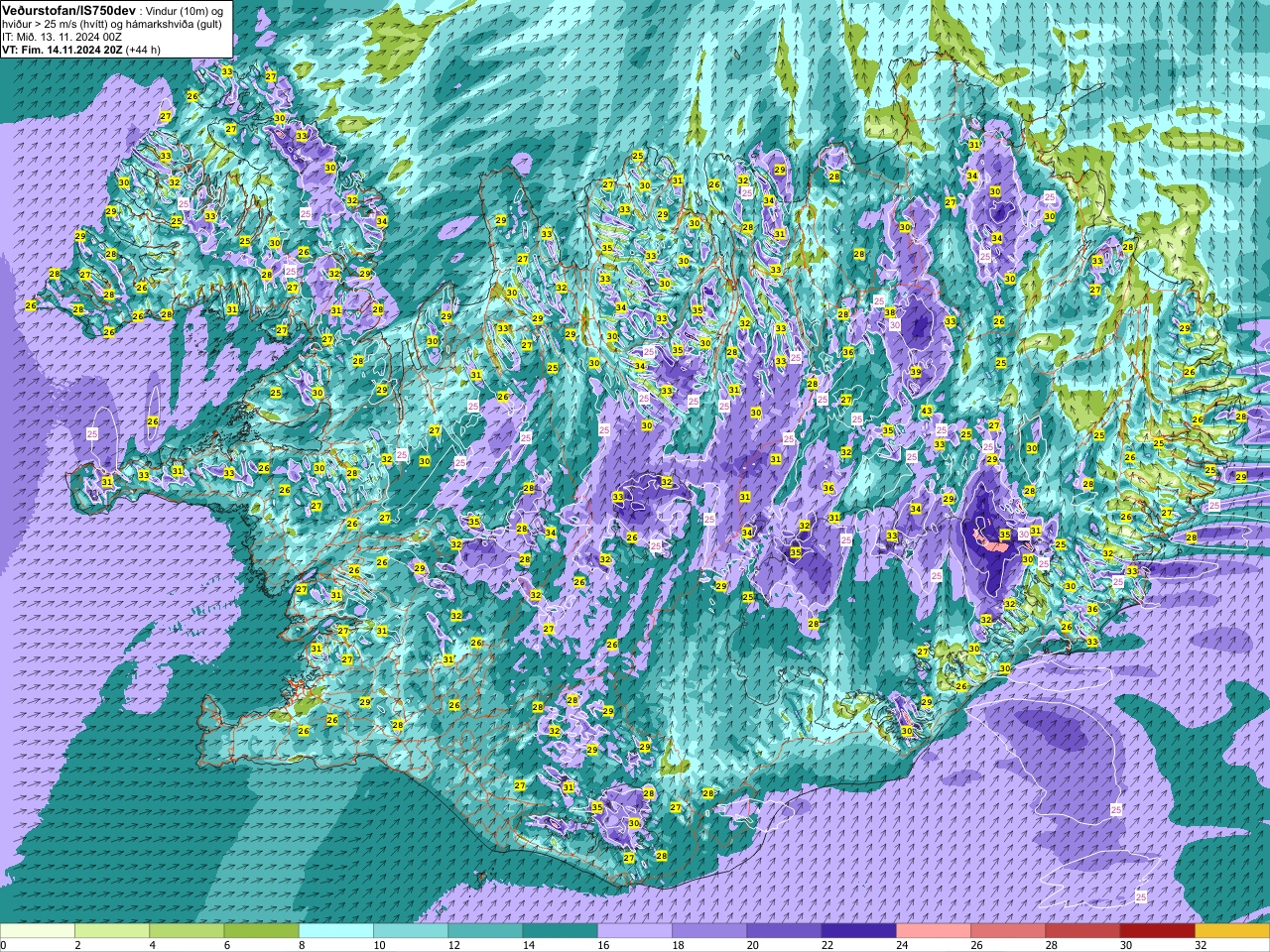The width and height of the screenshot is (1270, 952).
Task: Click the light cyan 8–10 m/s legend swatch
Action: click(x=336, y=931)
